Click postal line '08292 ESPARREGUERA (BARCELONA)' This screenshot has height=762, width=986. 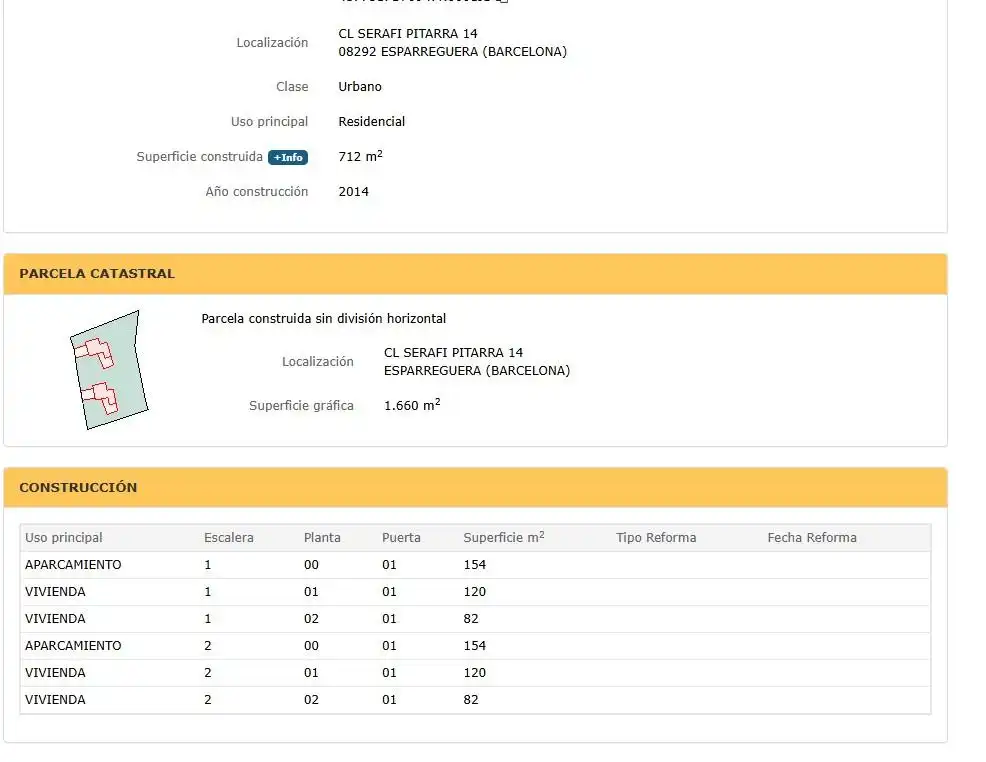[453, 52]
